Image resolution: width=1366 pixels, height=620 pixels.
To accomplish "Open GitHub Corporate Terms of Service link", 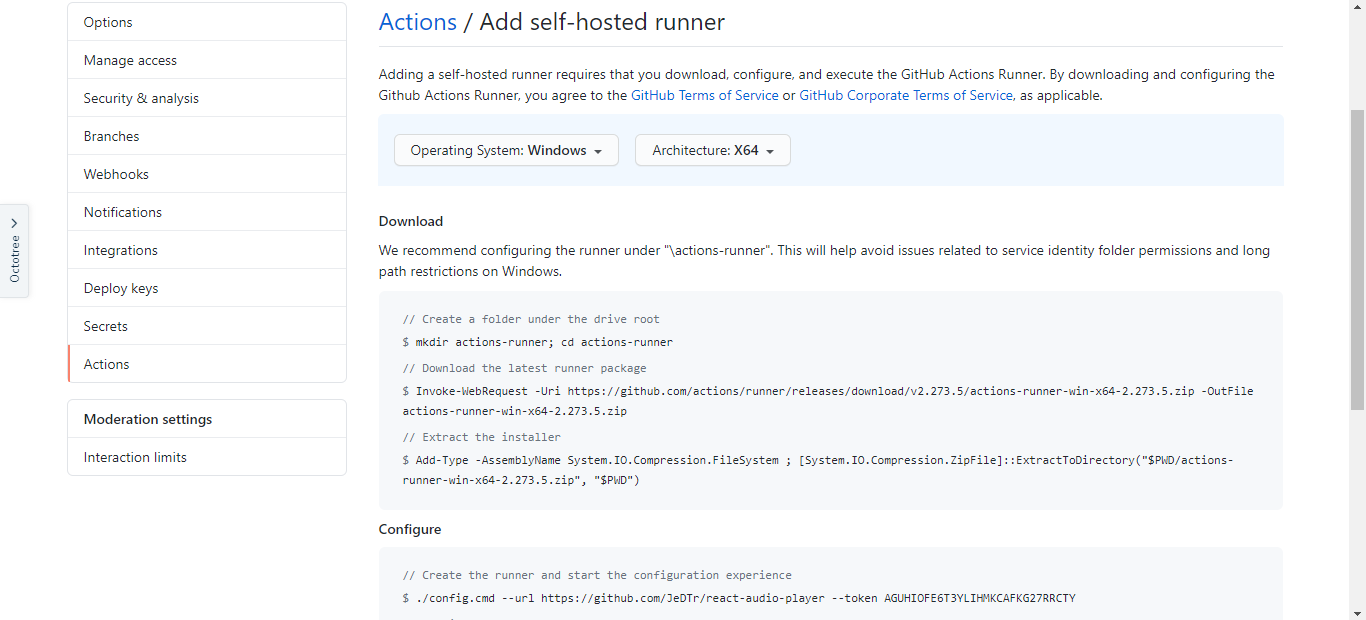I will (x=906, y=95).
